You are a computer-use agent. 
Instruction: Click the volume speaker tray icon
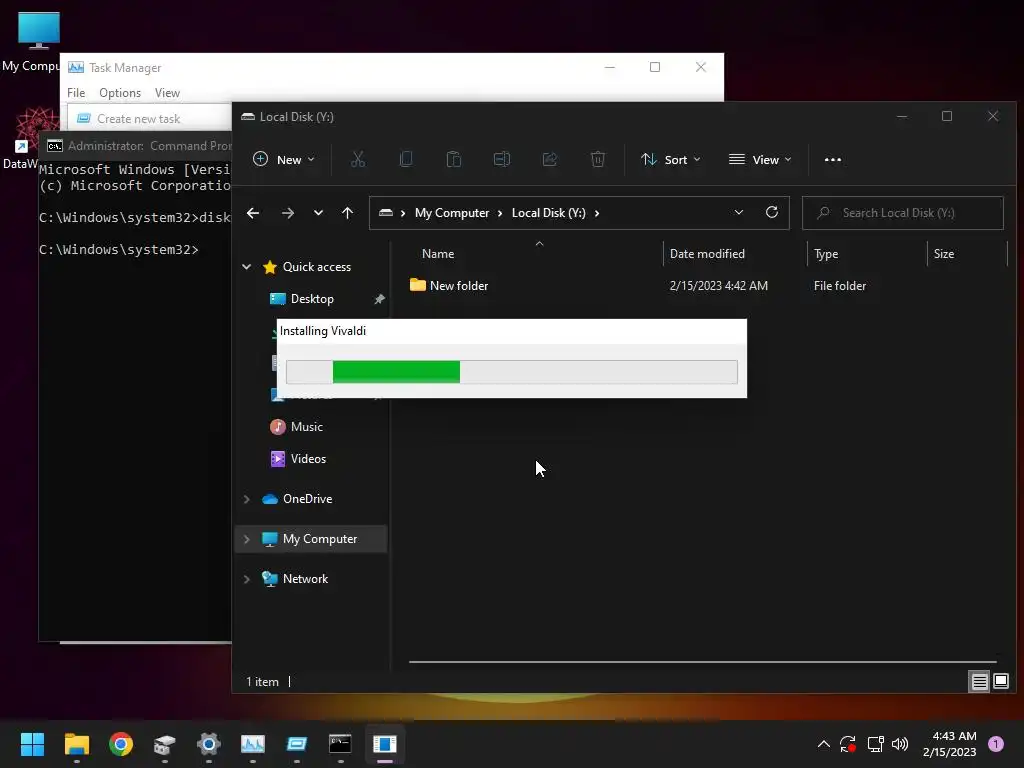tap(900, 744)
